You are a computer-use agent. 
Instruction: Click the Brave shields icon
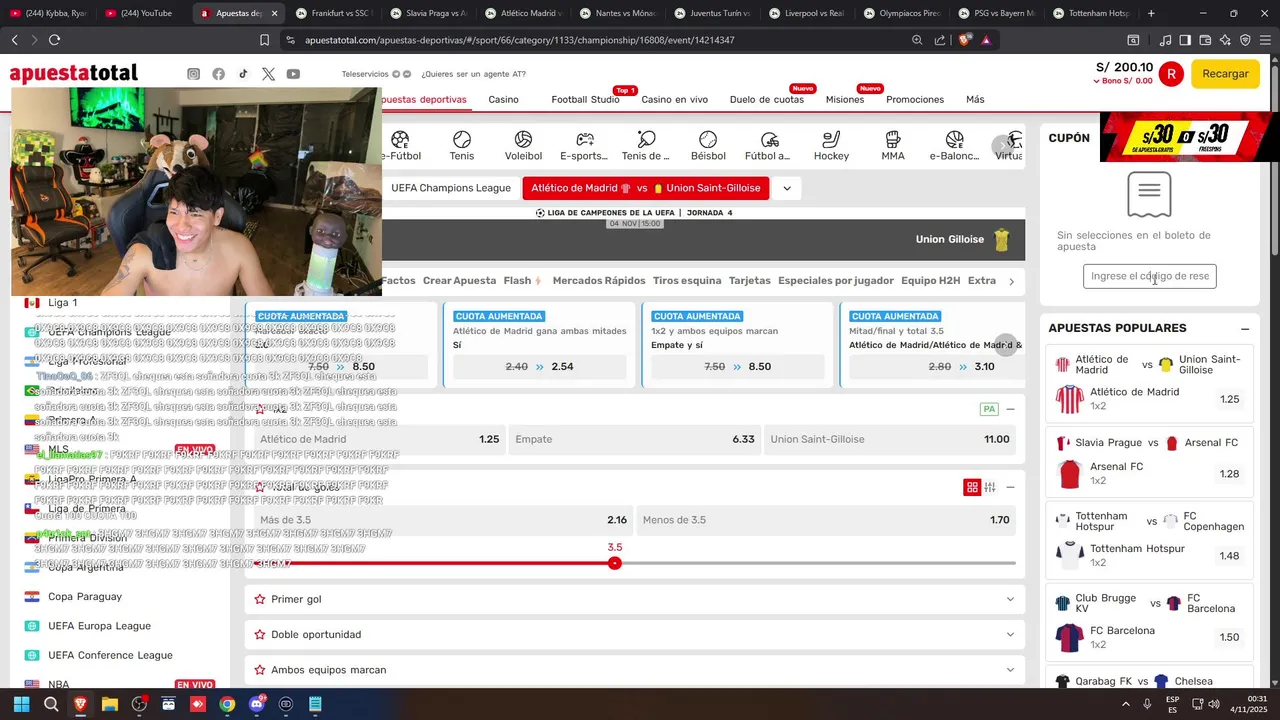tap(964, 40)
